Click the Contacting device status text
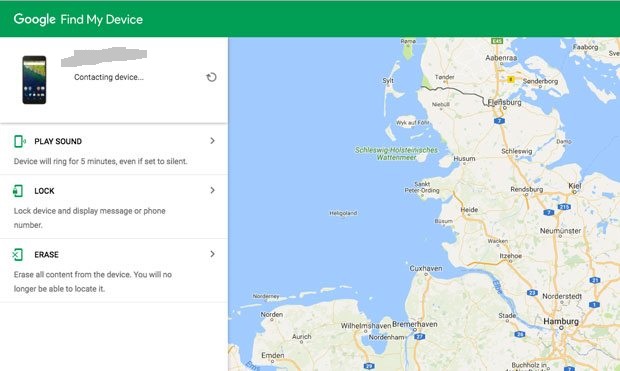The image size is (620, 371). 109,77
